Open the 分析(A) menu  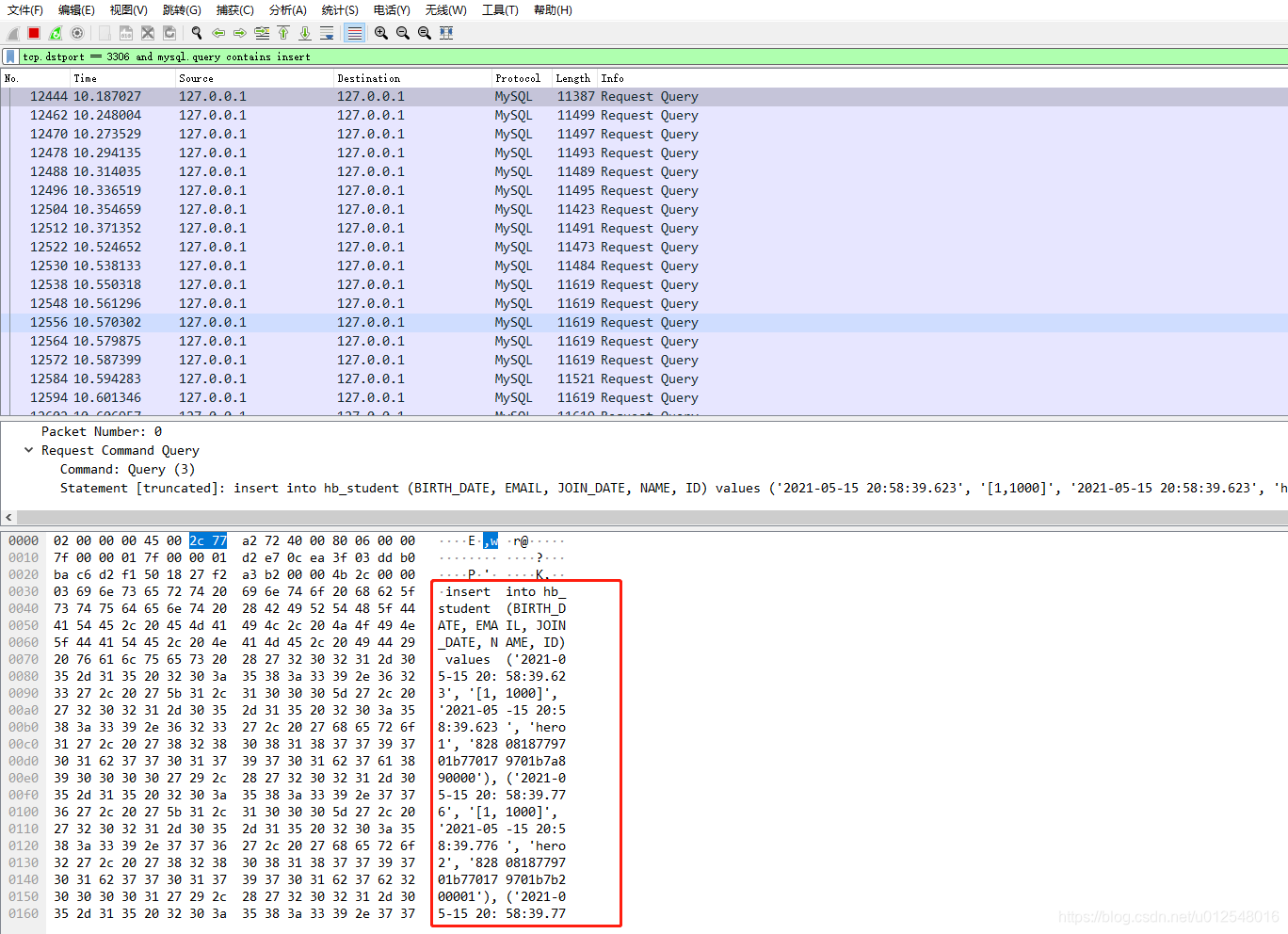(287, 10)
